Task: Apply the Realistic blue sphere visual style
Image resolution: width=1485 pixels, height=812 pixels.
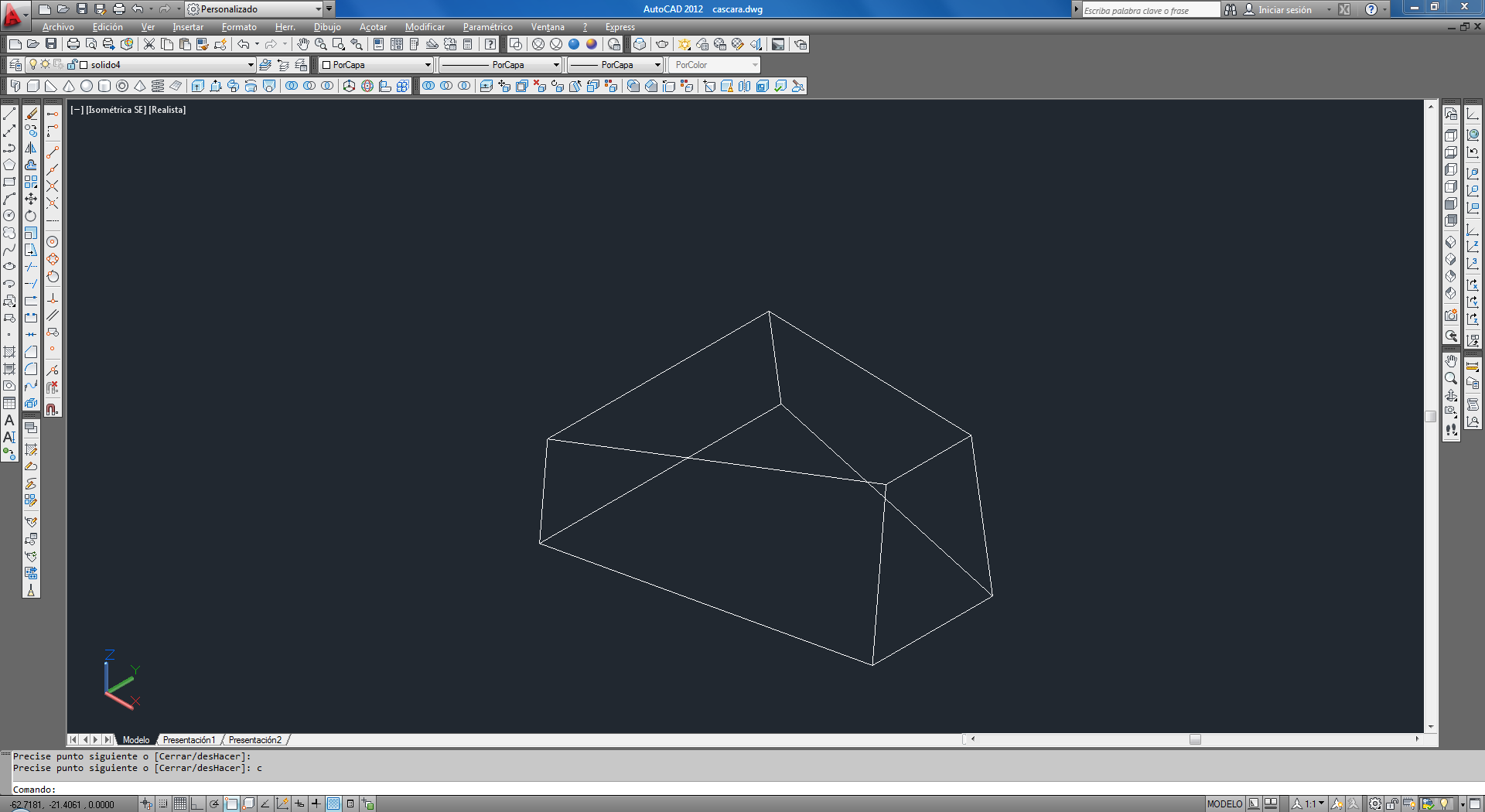Action: coord(574,44)
